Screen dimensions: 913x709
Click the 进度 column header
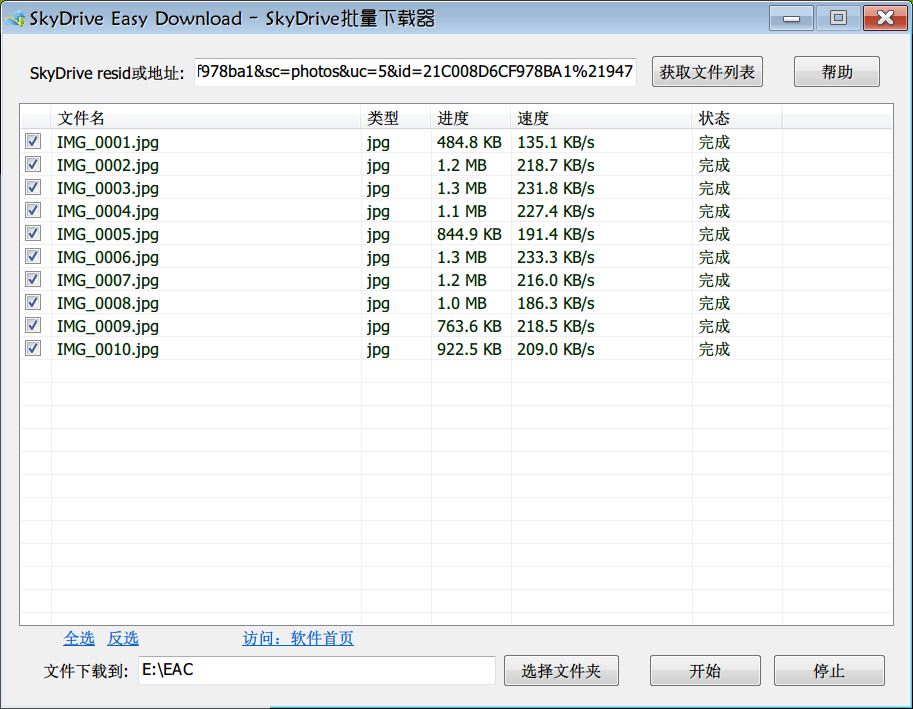471,118
